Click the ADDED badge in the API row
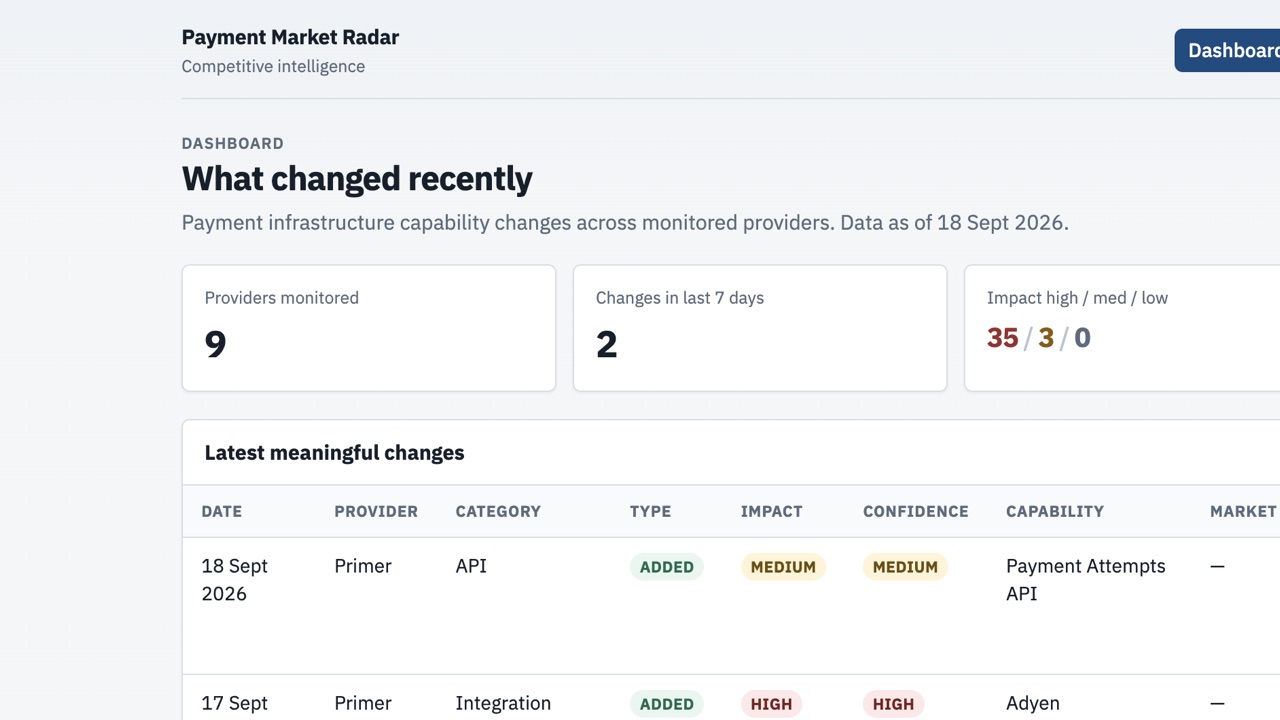The height and width of the screenshot is (720, 1280). pos(667,567)
